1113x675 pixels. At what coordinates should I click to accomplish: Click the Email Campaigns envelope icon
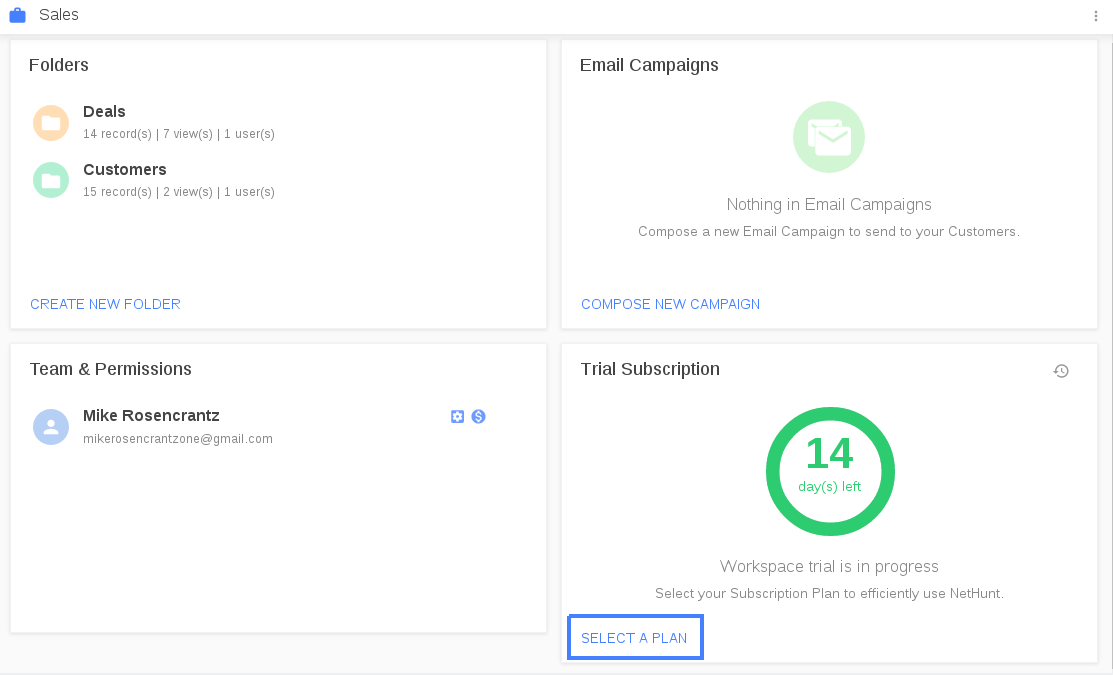point(829,137)
